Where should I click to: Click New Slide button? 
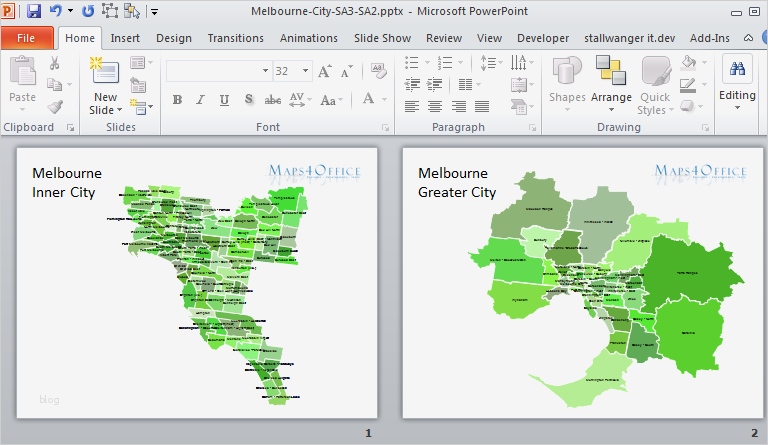pyautogui.click(x=105, y=86)
